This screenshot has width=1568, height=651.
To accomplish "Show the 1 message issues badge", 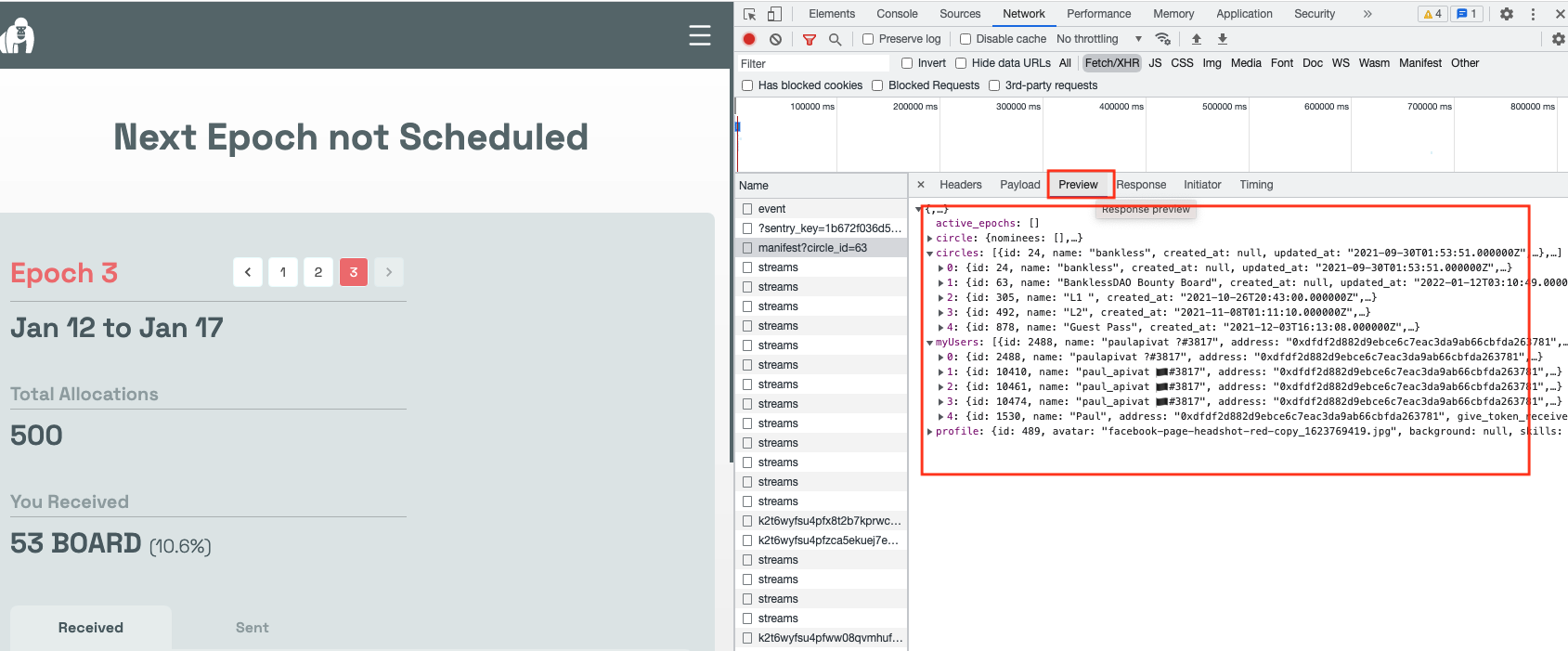I will coord(1467,14).
